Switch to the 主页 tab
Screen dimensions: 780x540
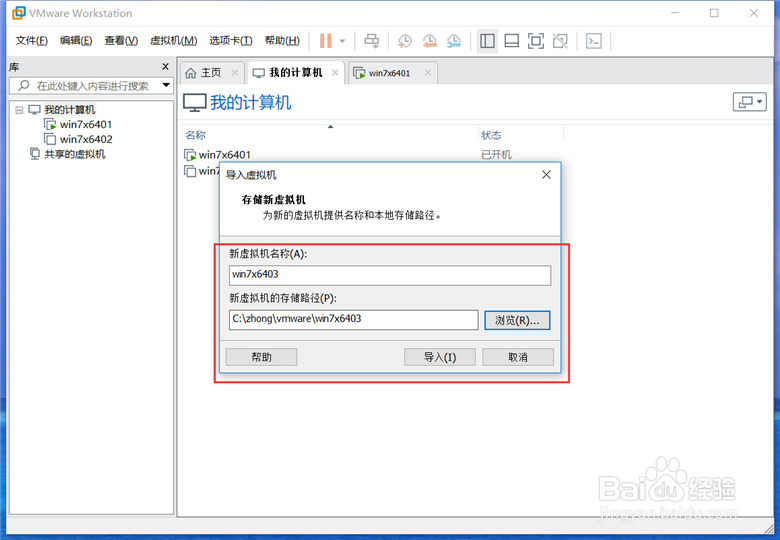pyautogui.click(x=210, y=73)
